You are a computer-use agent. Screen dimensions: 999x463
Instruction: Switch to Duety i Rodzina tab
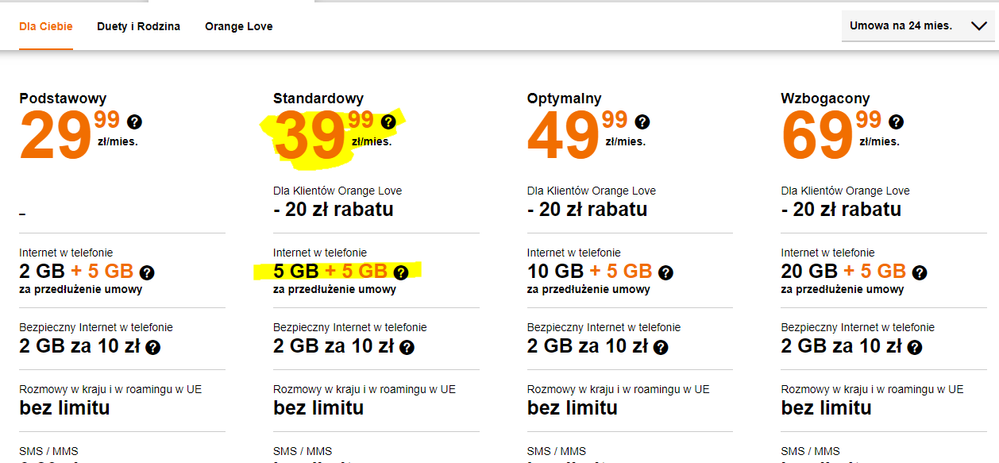point(139,26)
